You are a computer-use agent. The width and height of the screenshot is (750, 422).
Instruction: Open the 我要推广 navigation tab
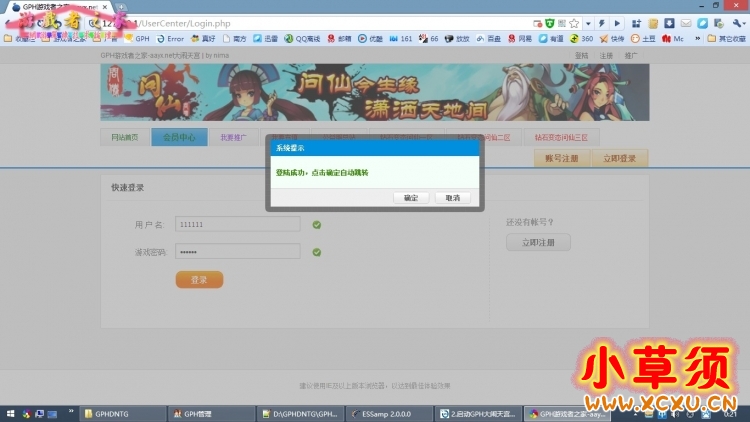[x=233, y=138]
